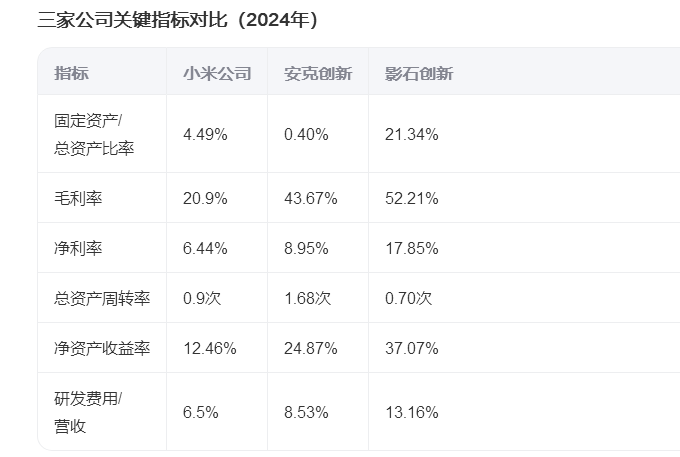Click the 37.07% ROE cell

pos(412,348)
